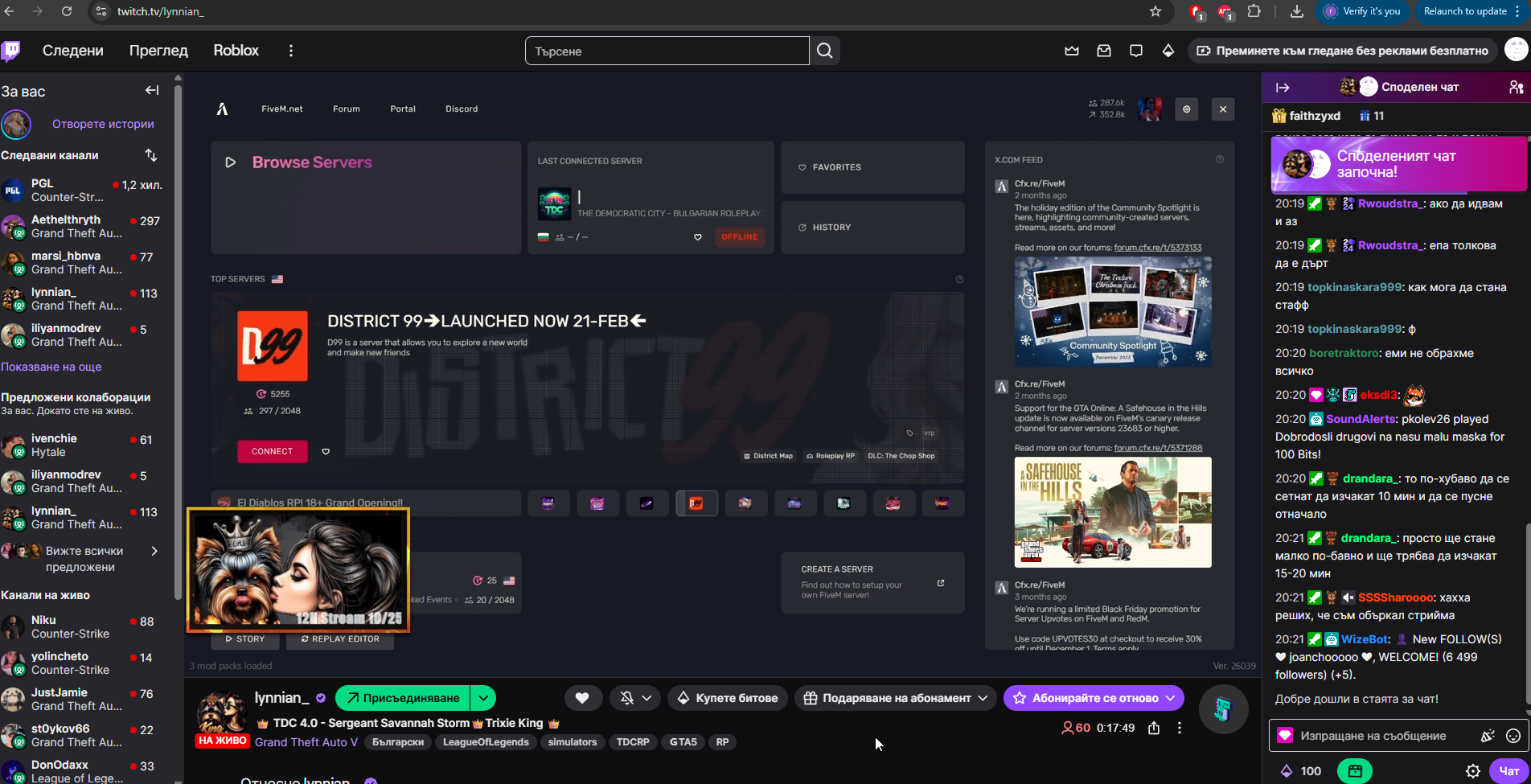Reload the browser page

pyautogui.click(x=67, y=11)
